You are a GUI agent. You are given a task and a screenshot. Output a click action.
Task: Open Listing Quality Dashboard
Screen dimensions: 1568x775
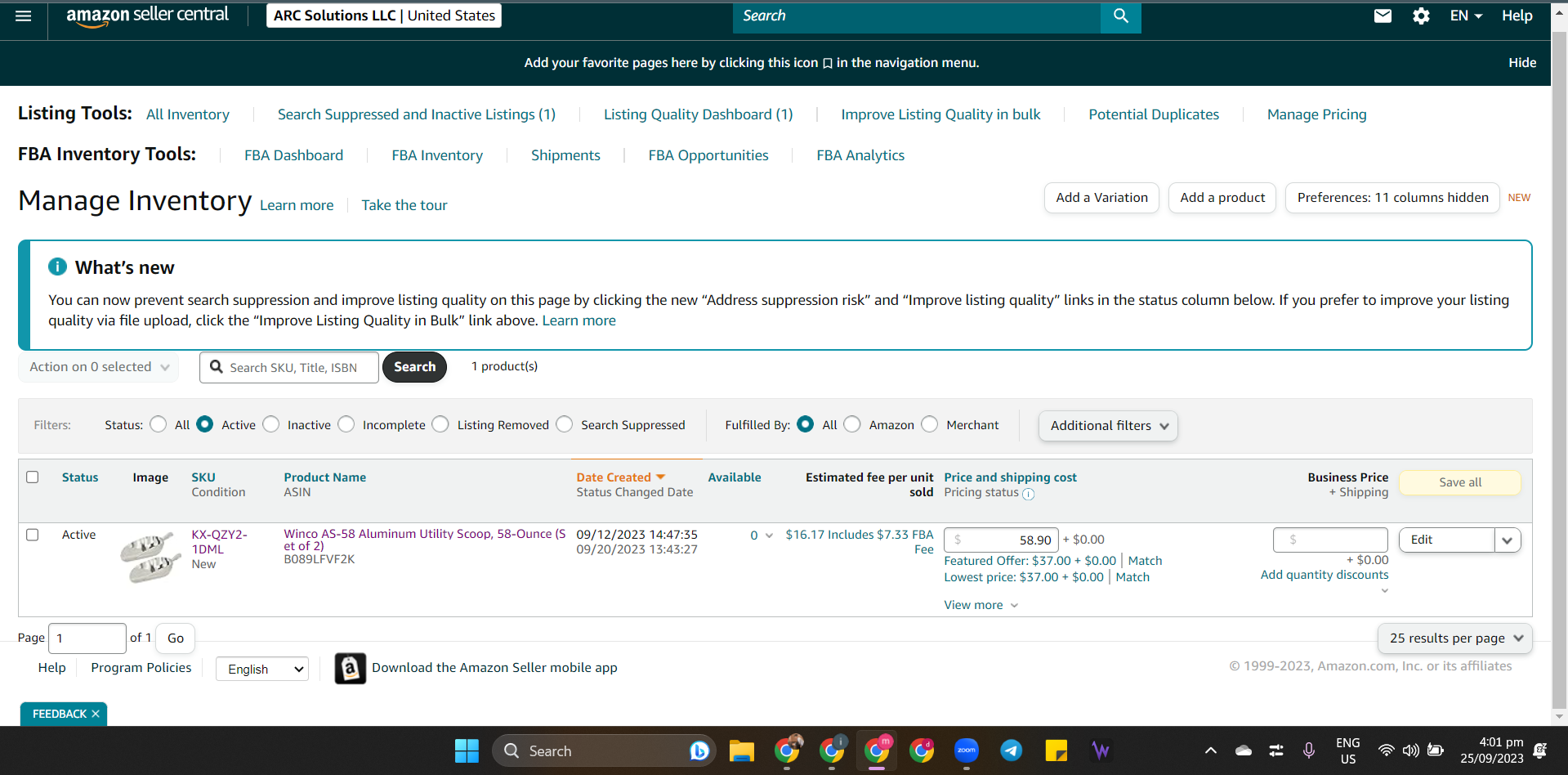(x=699, y=114)
